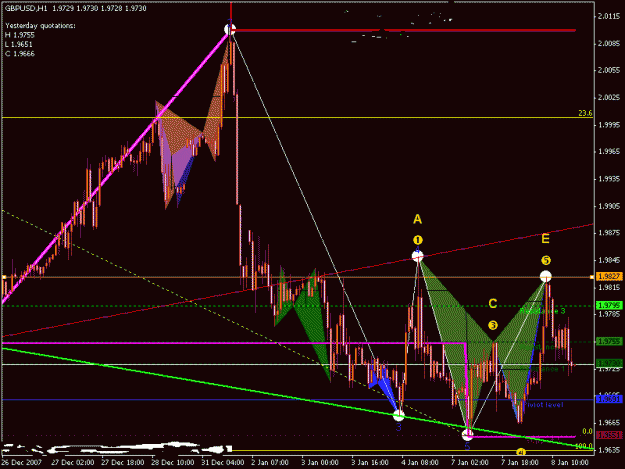Click the 0.0 Fibonacci level label
This screenshot has width=625, height=469.
pos(587,432)
